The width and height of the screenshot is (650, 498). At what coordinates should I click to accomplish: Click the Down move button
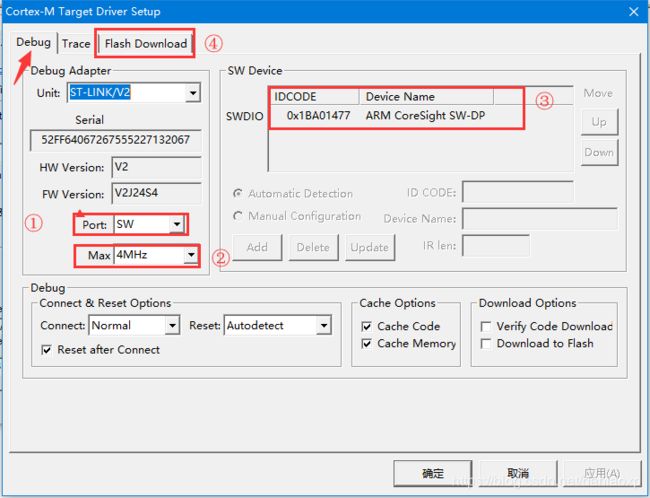599,153
